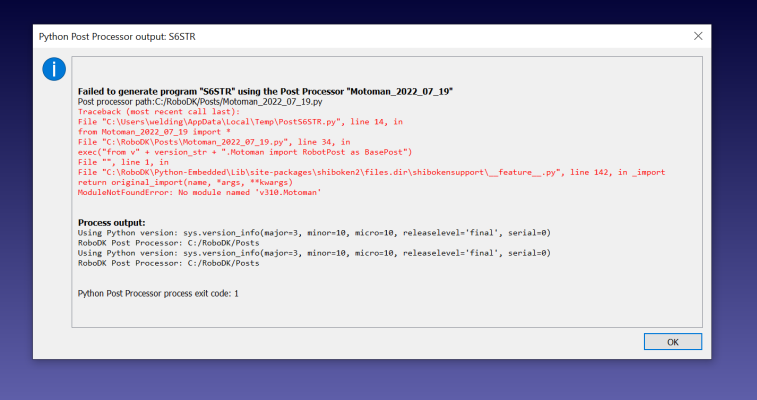This screenshot has width=757, height=400.
Task: Click the "Traceback (most recent call last)" line
Action: pyautogui.click(x=151, y=112)
